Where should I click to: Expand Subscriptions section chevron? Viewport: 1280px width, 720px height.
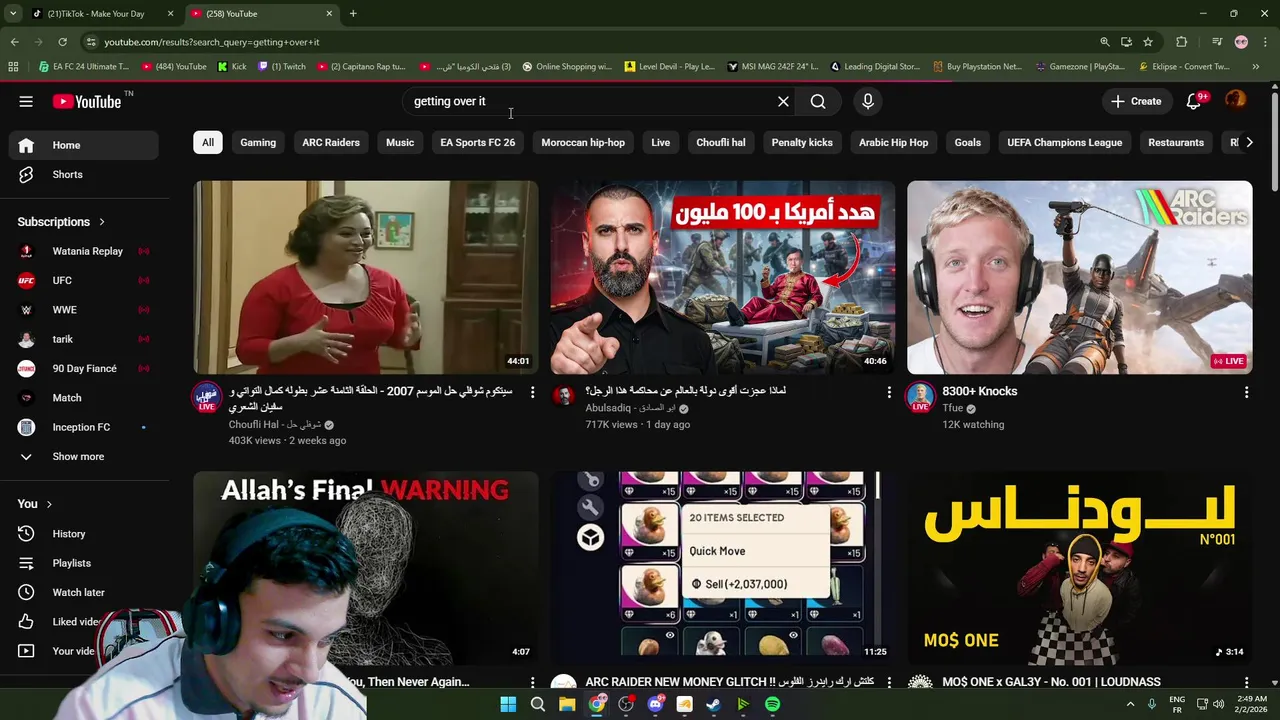pyautogui.click(x=101, y=222)
